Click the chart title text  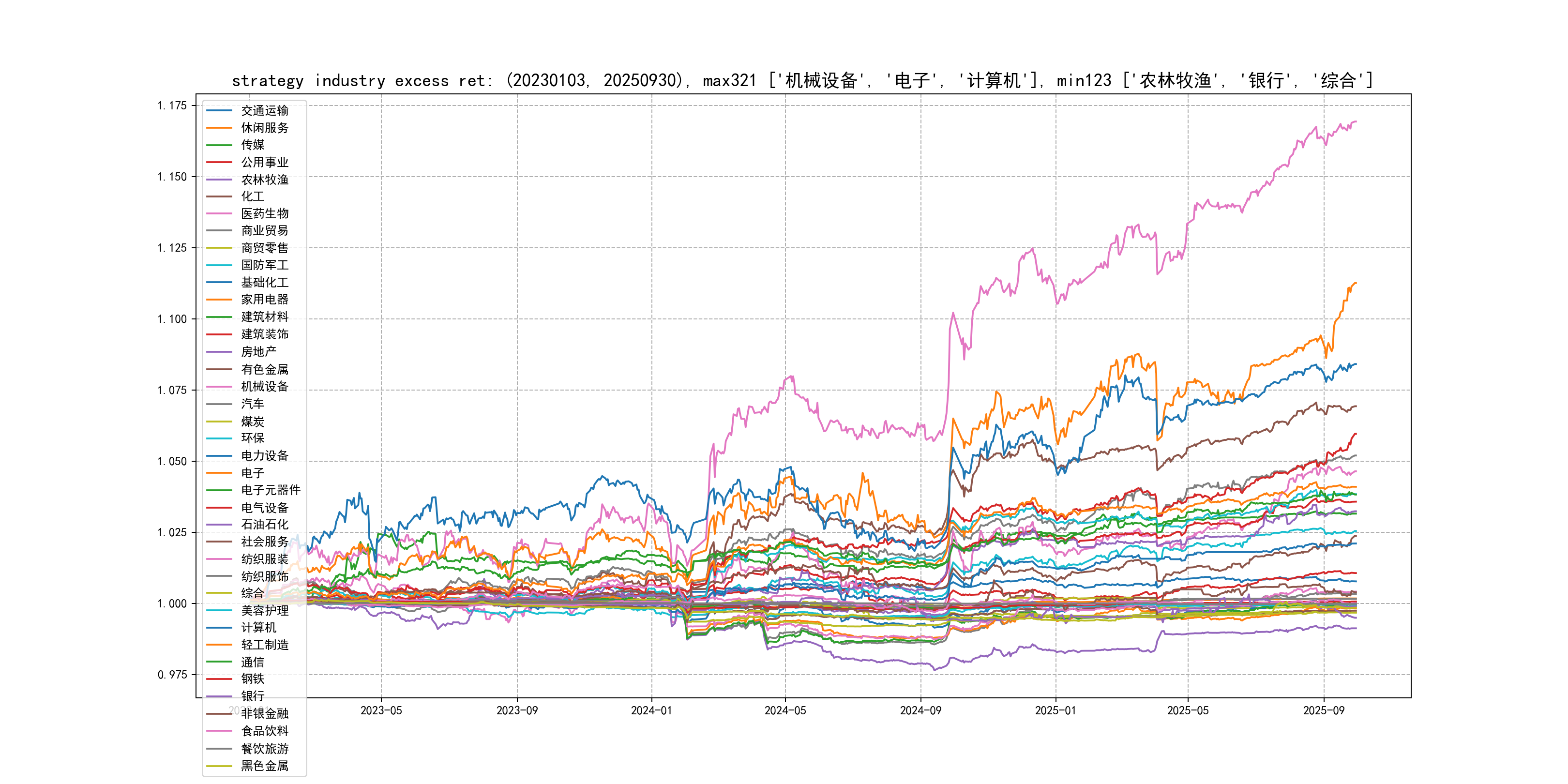coord(802,80)
